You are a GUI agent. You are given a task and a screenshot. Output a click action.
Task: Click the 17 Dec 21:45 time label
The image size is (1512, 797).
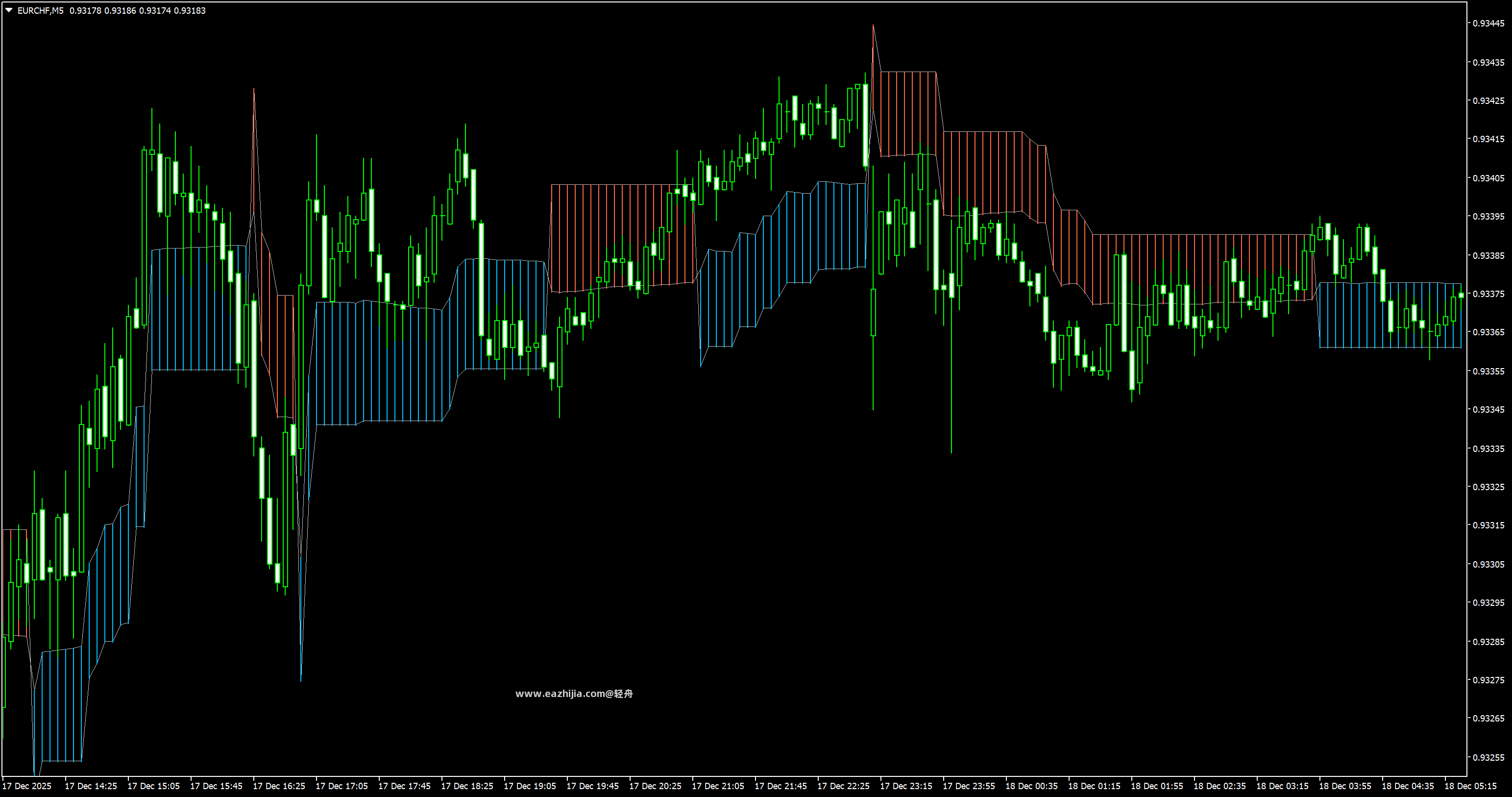click(x=781, y=786)
